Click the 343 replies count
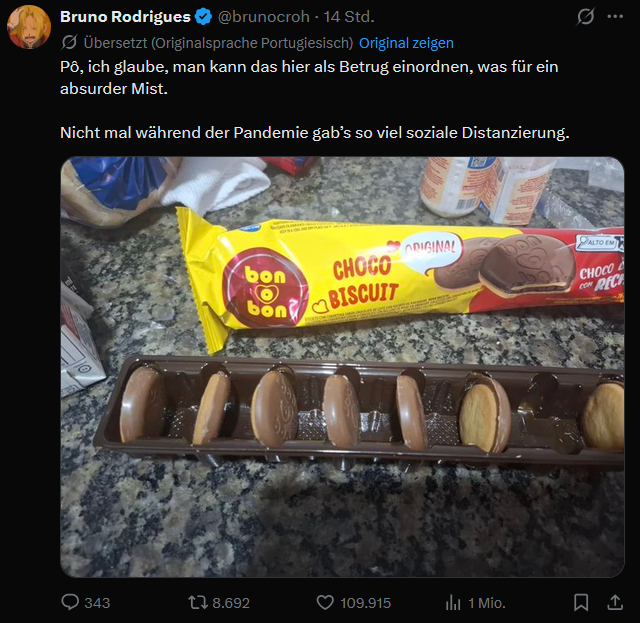 coord(97,603)
